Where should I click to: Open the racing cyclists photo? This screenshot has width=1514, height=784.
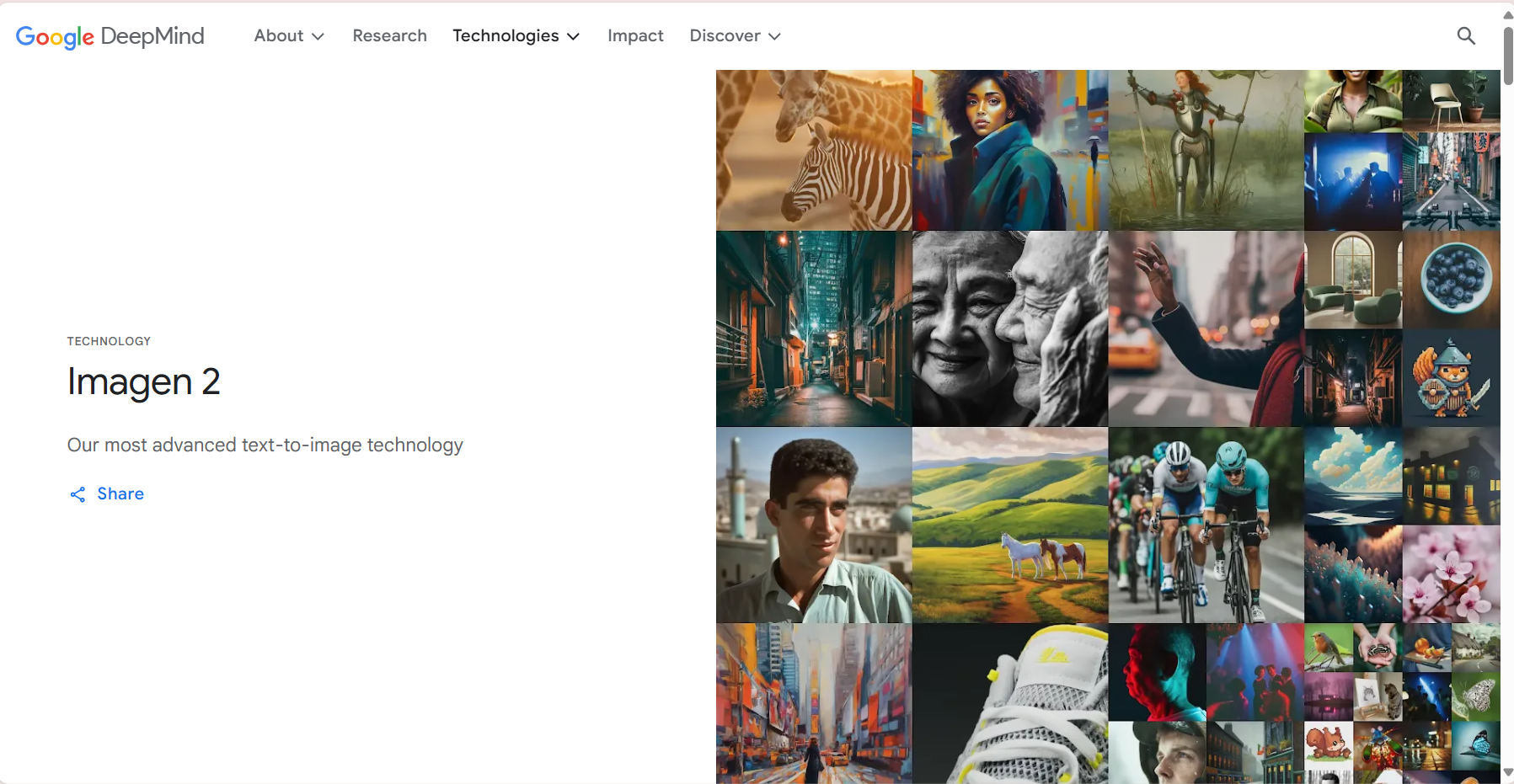tap(1206, 525)
